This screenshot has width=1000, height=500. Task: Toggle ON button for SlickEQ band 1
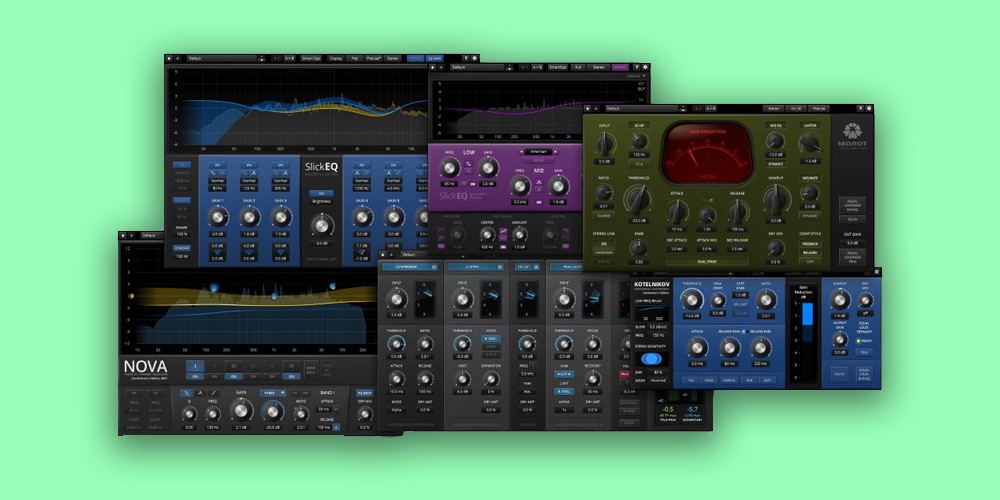click(x=217, y=165)
